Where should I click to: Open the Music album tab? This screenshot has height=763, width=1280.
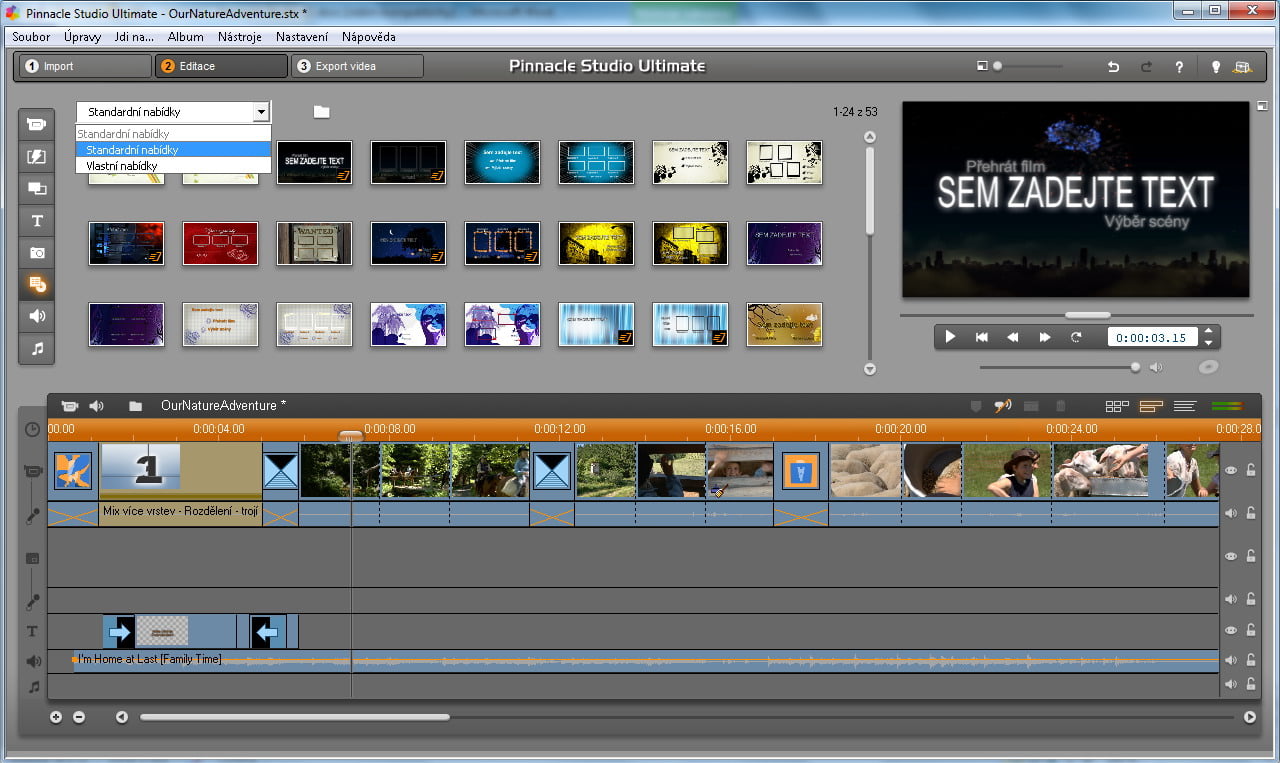pos(37,349)
